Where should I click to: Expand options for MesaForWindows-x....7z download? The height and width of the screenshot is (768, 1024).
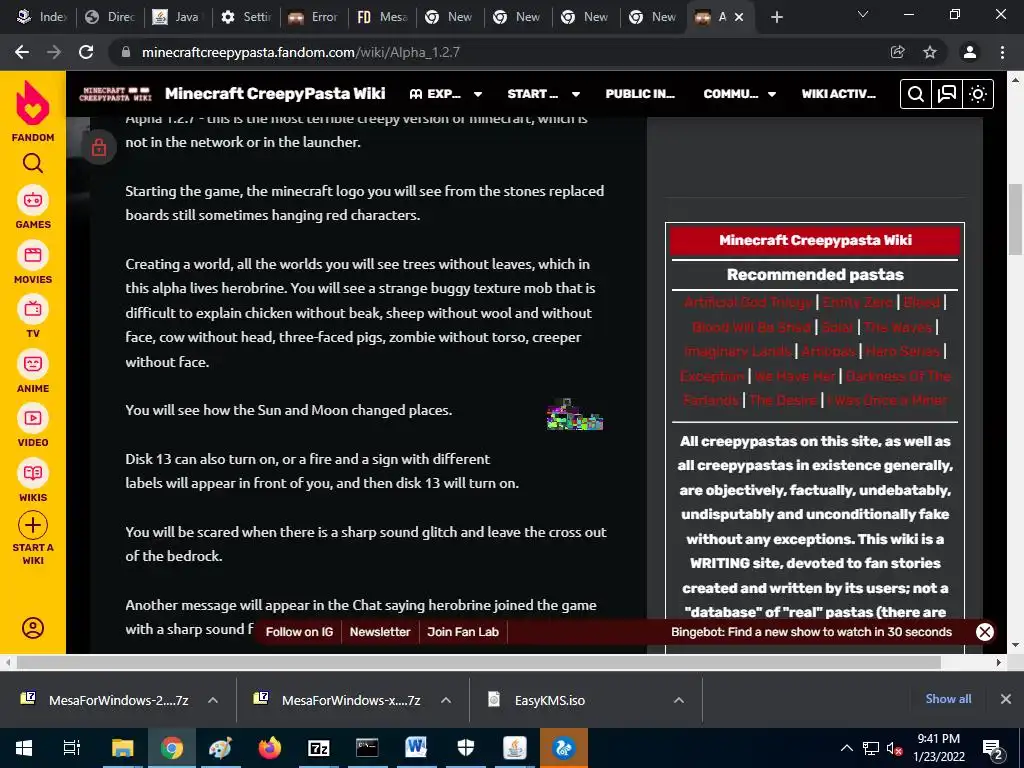(x=446, y=700)
